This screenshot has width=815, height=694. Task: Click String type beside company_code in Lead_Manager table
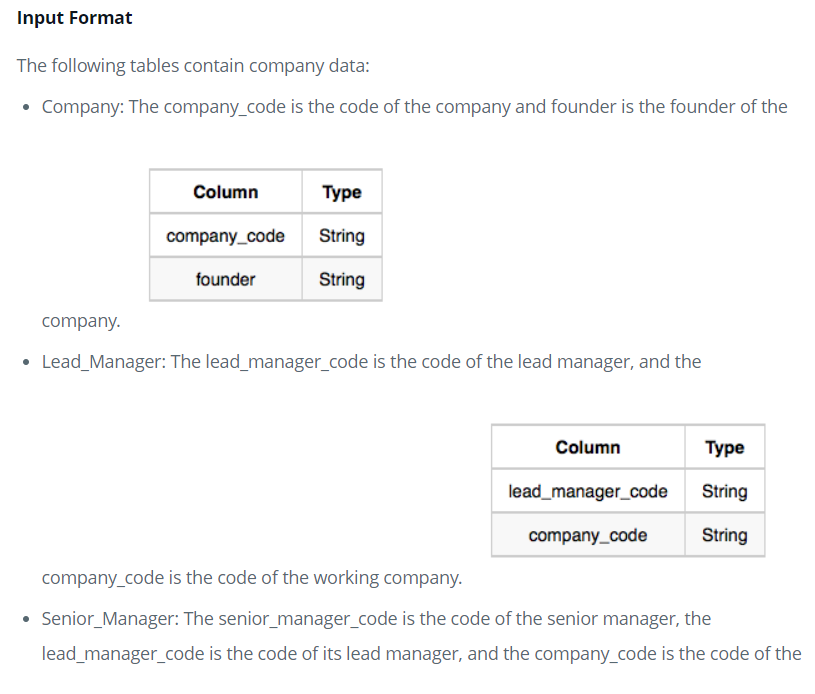(x=725, y=535)
